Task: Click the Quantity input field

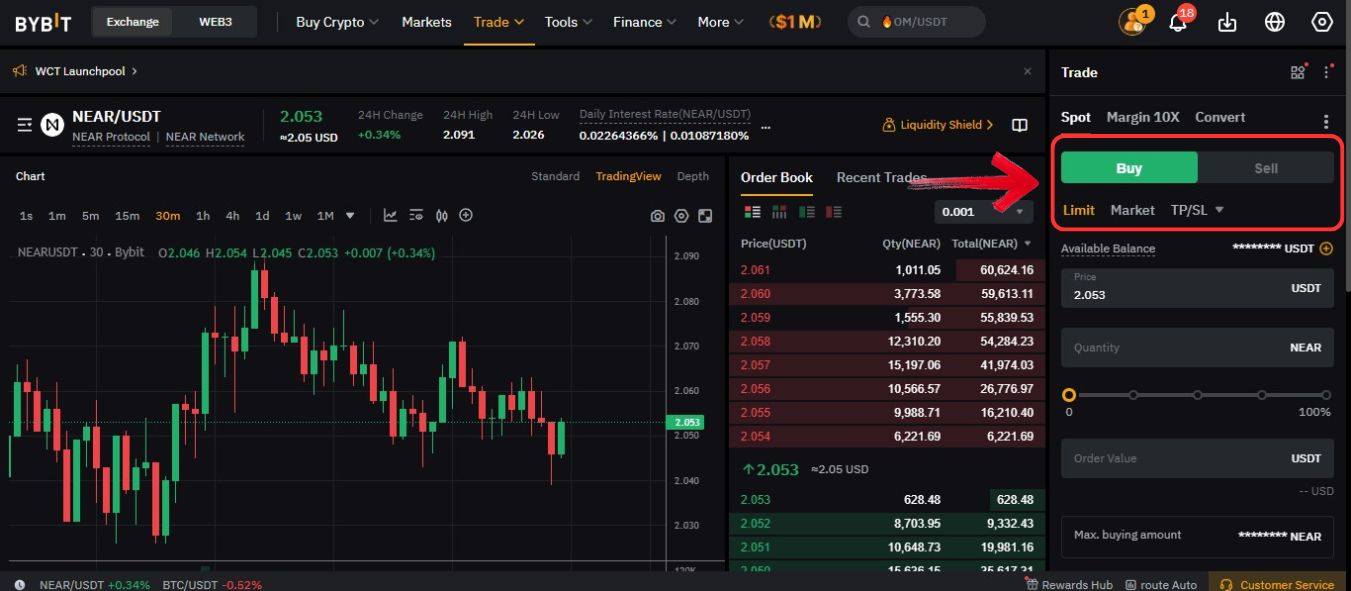Action: pyautogui.click(x=1197, y=347)
